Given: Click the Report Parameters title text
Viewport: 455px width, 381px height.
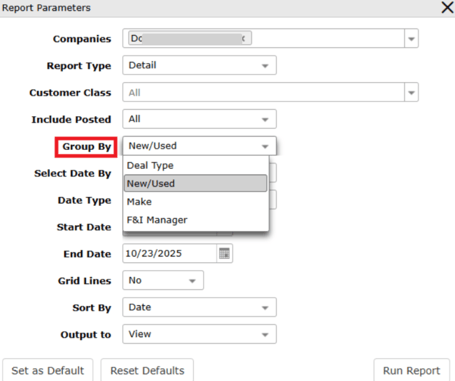Looking at the screenshot, I should tap(46, 8).
